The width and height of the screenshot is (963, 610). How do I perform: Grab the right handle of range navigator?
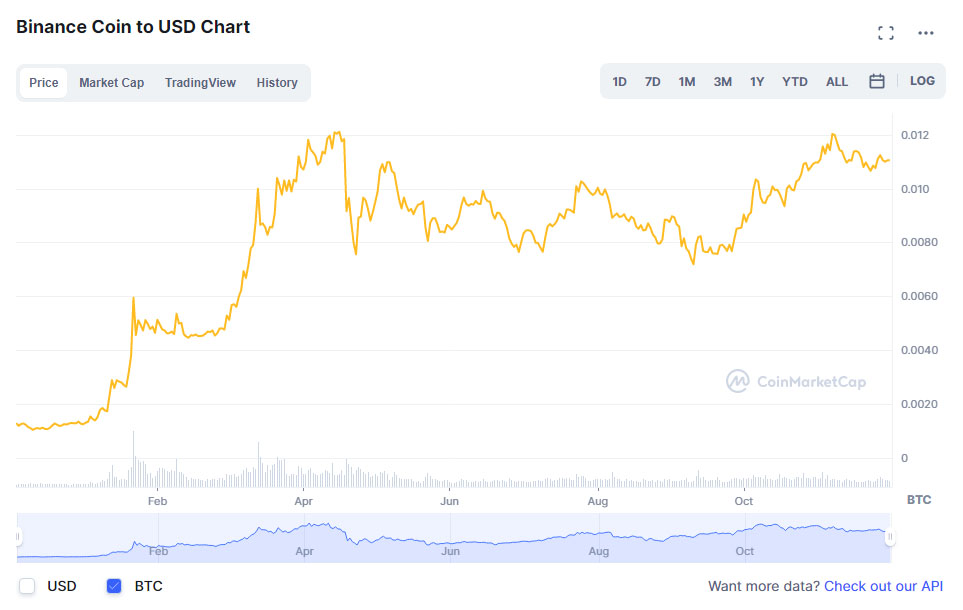point(890,537)
